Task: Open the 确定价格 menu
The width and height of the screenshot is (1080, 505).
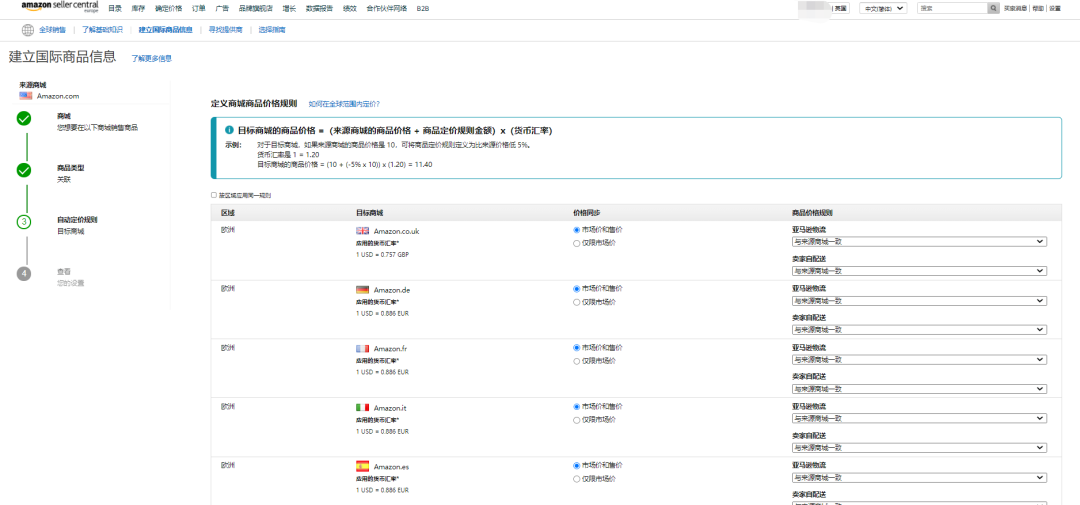Action: click(x=169, y=8)
